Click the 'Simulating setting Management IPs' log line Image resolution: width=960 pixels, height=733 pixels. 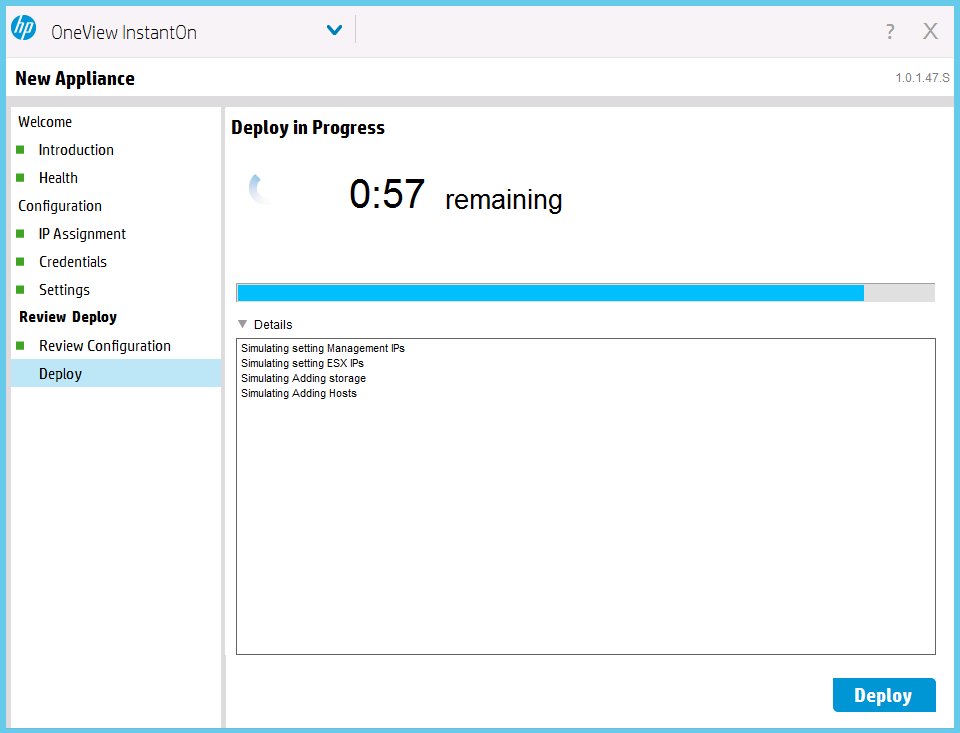pos(323,348)
